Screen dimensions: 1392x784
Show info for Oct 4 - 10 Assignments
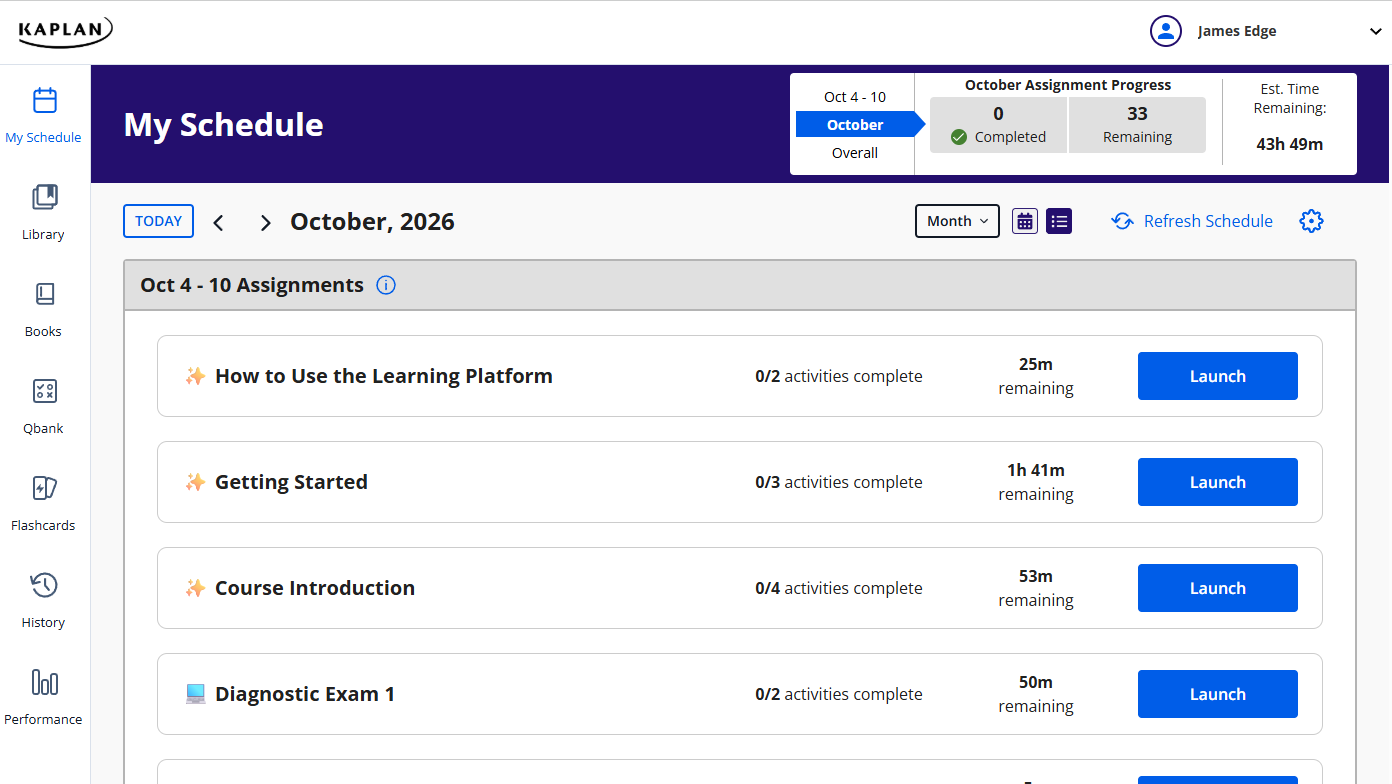(386, 285)
